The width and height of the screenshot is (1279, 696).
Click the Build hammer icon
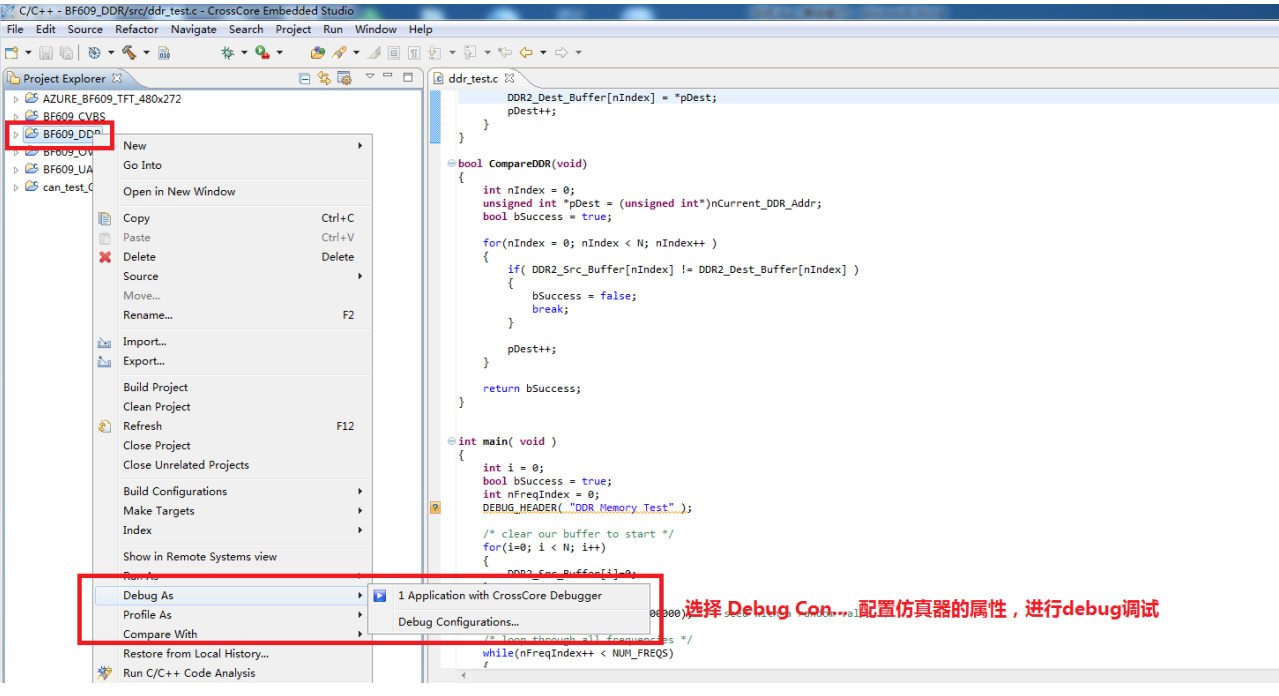tap(129, 52)
